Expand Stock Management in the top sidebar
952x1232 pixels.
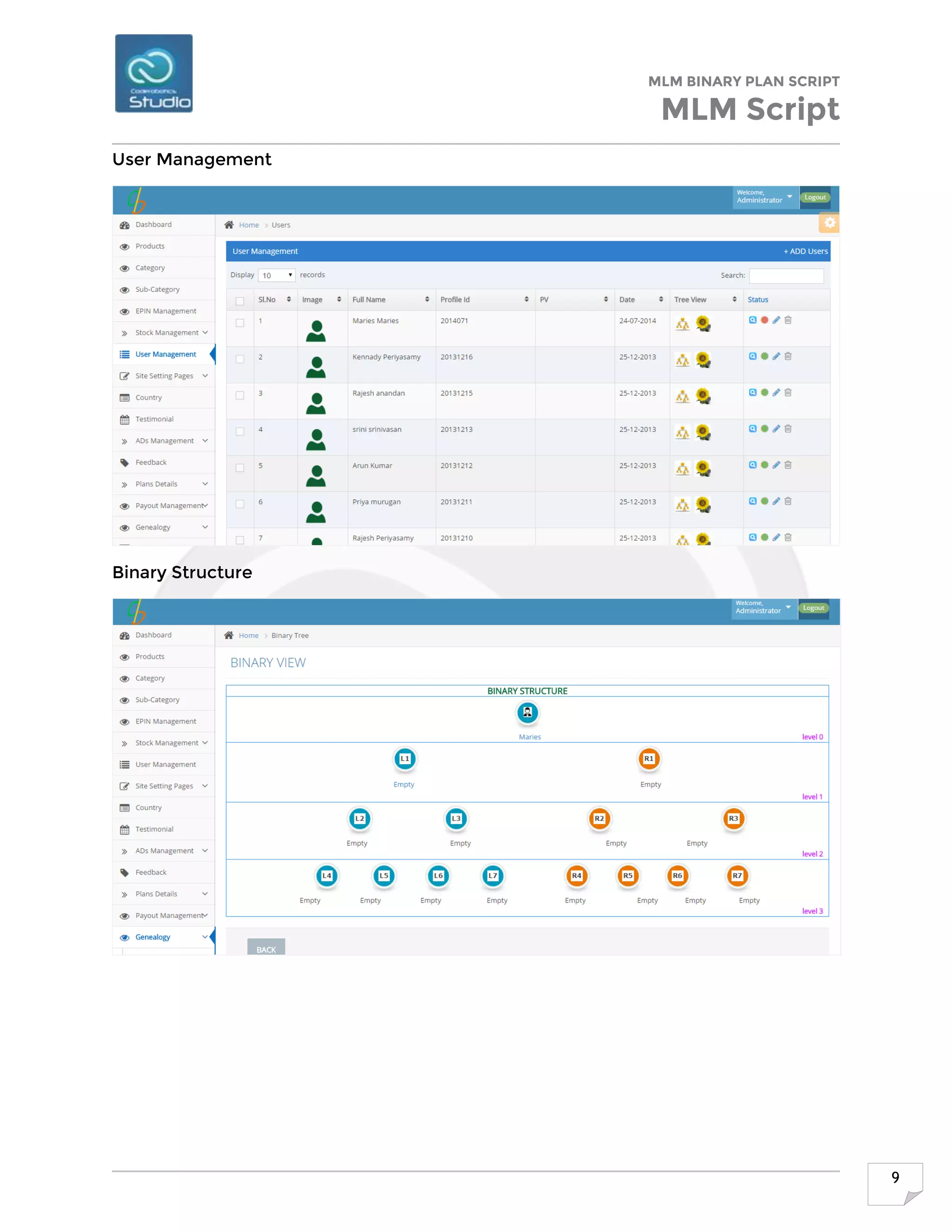pyautogui.click(x=166, y=333)
